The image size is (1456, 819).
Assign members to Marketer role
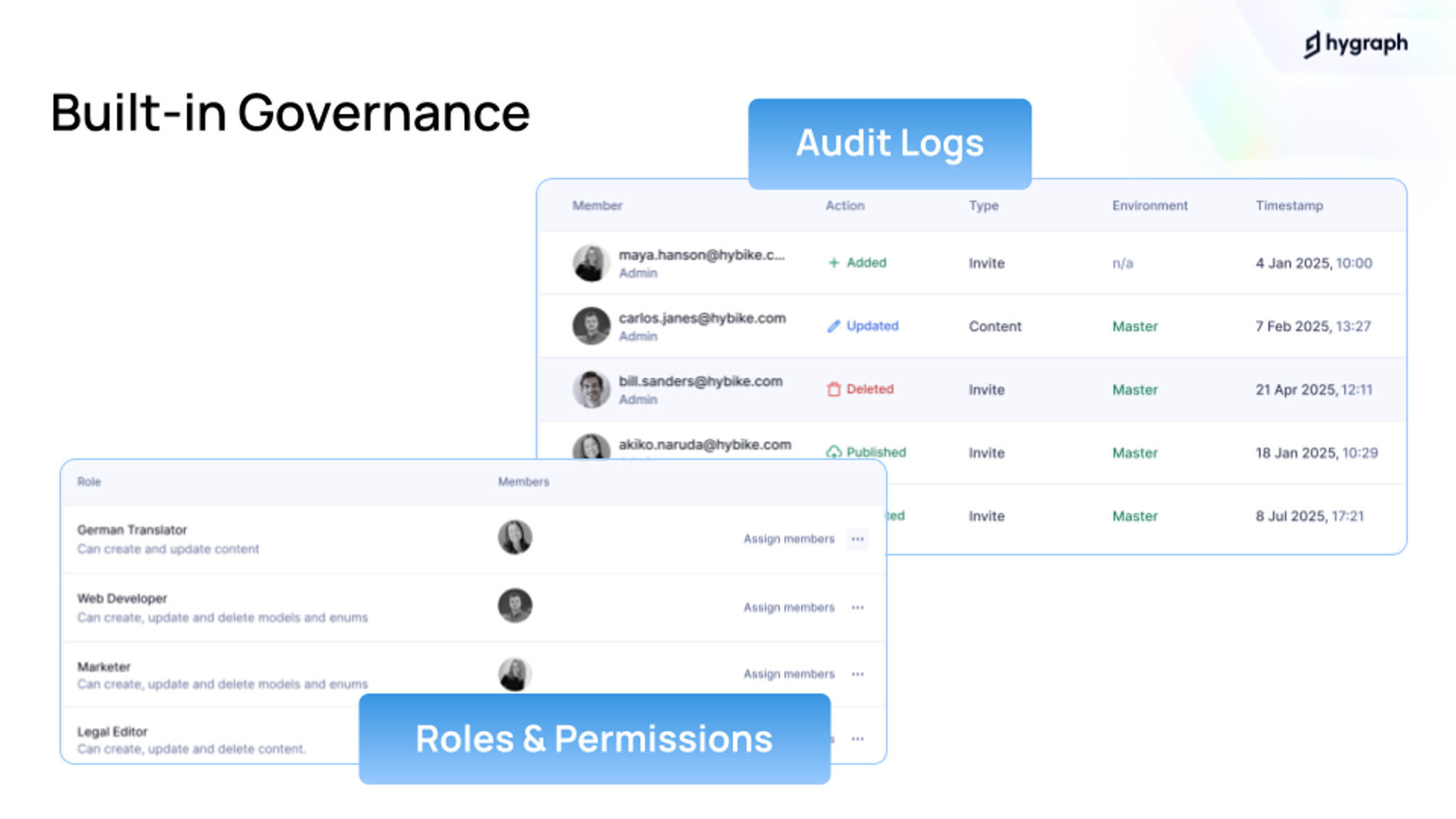[788, 674]
